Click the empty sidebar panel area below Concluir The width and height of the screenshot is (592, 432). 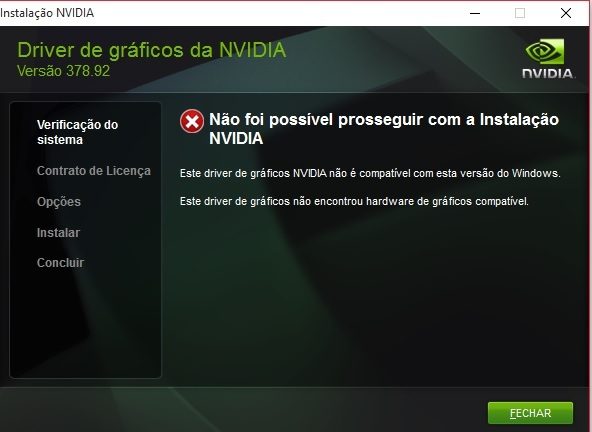86,325
